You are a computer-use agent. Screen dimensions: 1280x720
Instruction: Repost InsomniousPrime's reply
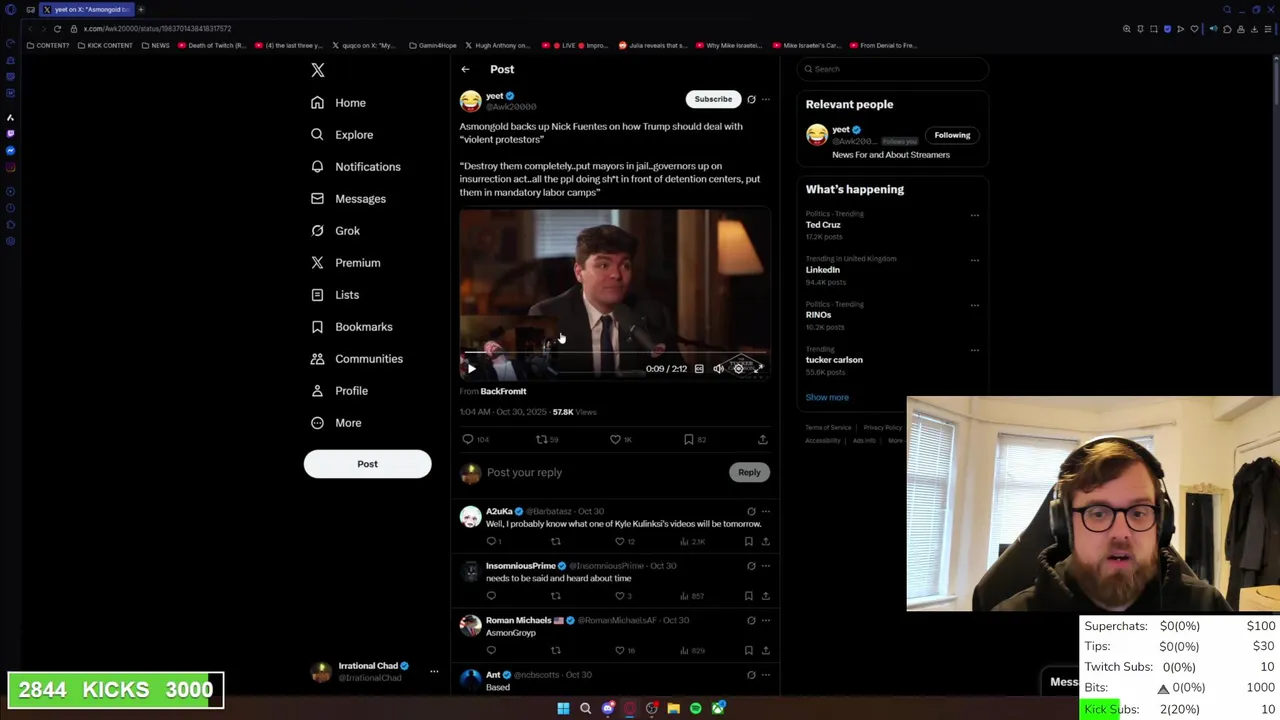click(555, 596)
